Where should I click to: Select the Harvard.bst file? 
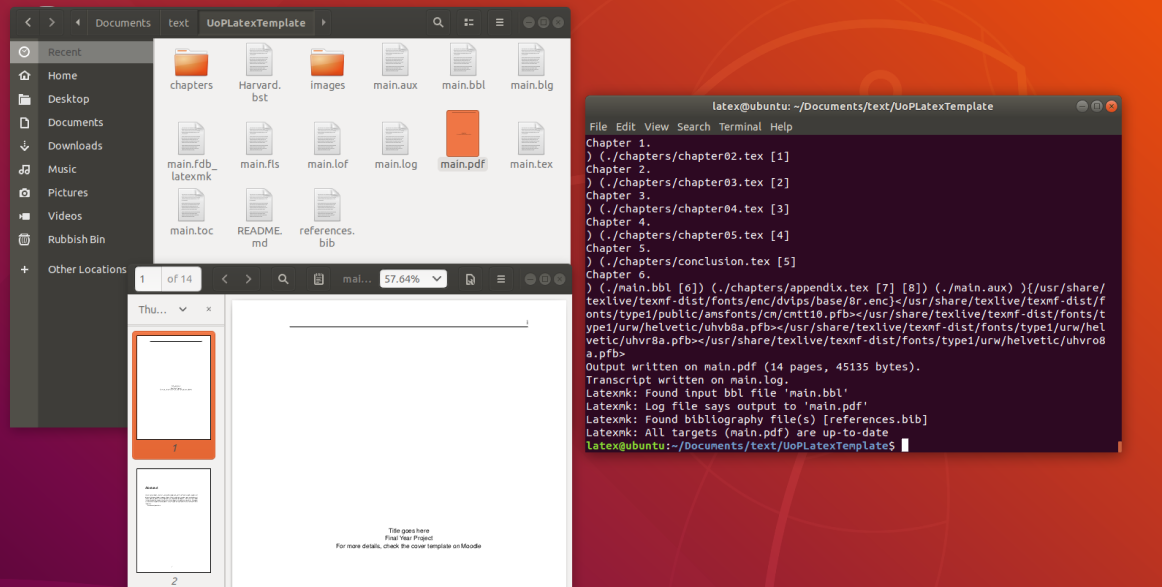click(x=259, y=73)
